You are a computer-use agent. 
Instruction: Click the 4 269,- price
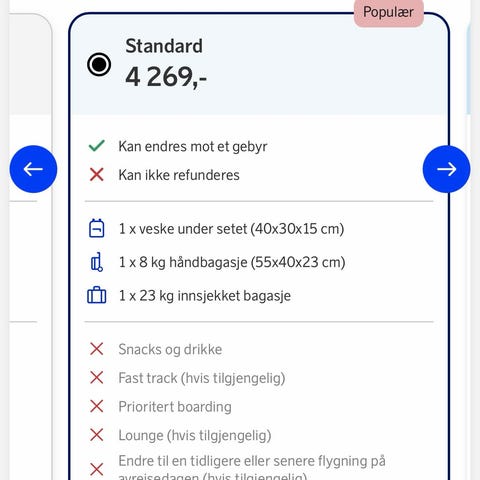[x=166, y=77]
